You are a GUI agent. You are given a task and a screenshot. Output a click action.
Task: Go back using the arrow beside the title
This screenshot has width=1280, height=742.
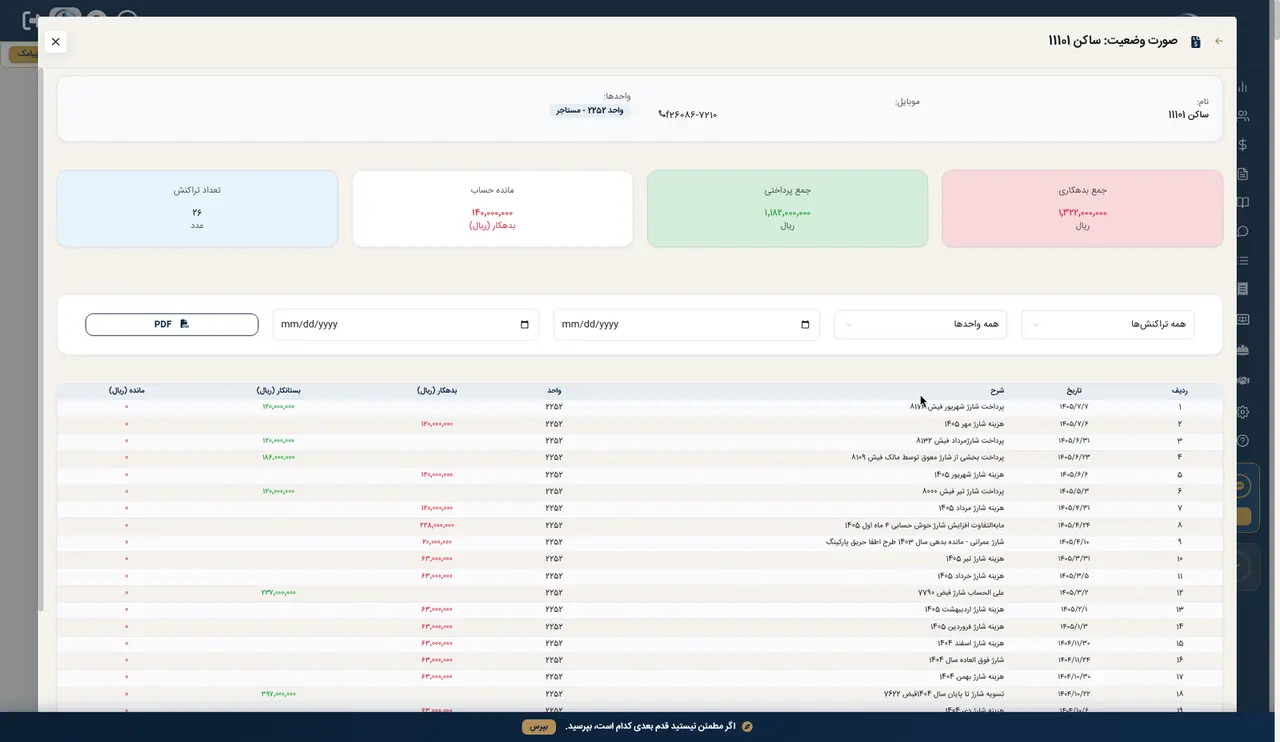click(x=1218, y=41)
